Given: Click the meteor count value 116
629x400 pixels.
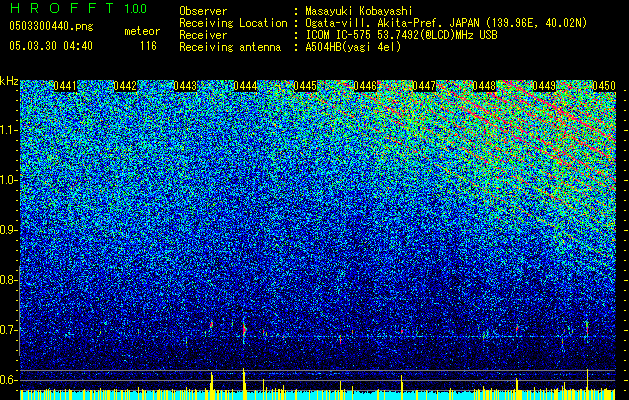Looking at the screenshot, I should tap(148, 46).
